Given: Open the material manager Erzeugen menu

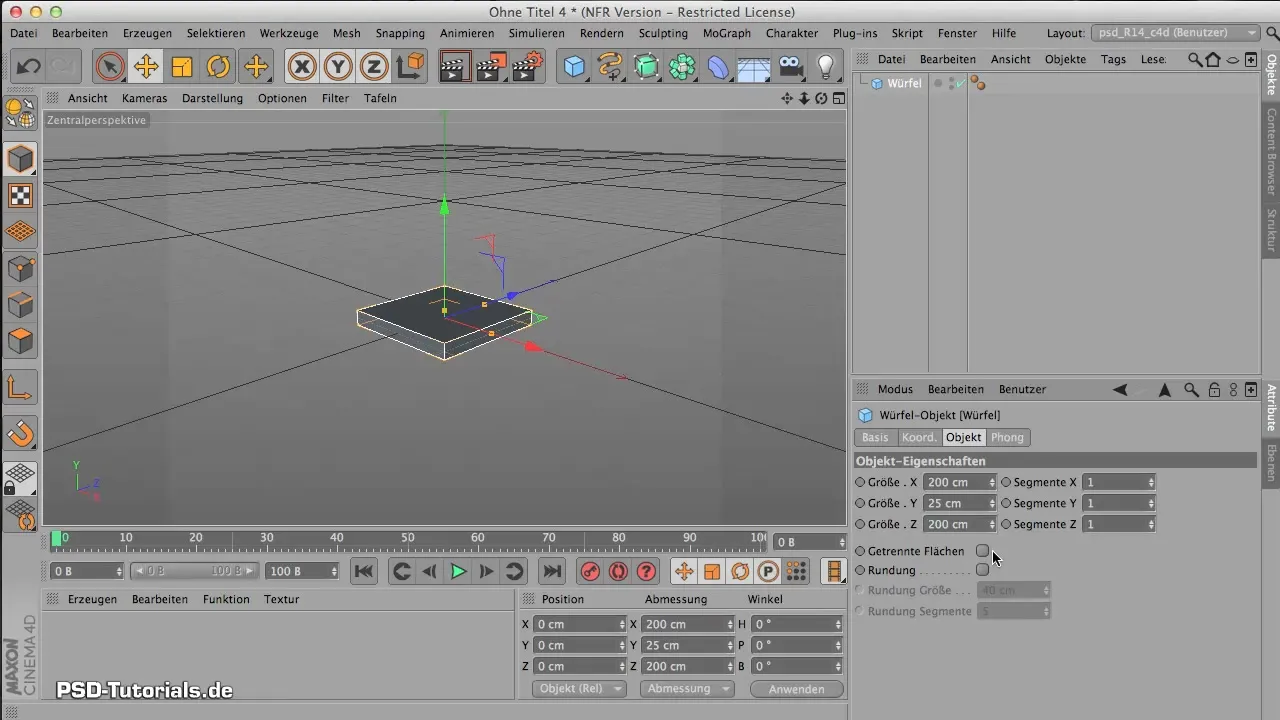Looking at the screenshot, I should 92,599.
